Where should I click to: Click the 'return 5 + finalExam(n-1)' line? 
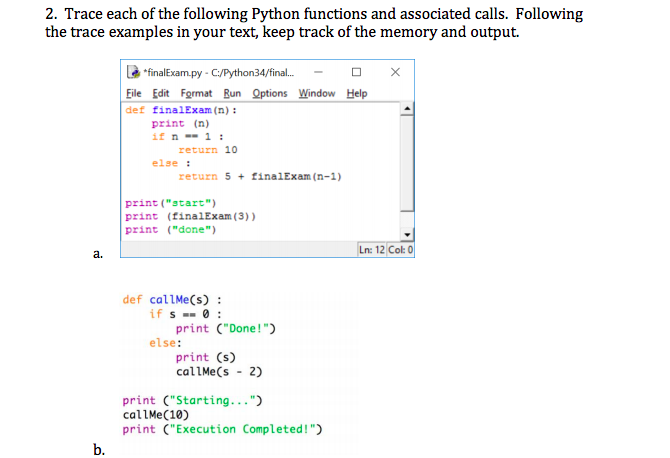(260, 176)
